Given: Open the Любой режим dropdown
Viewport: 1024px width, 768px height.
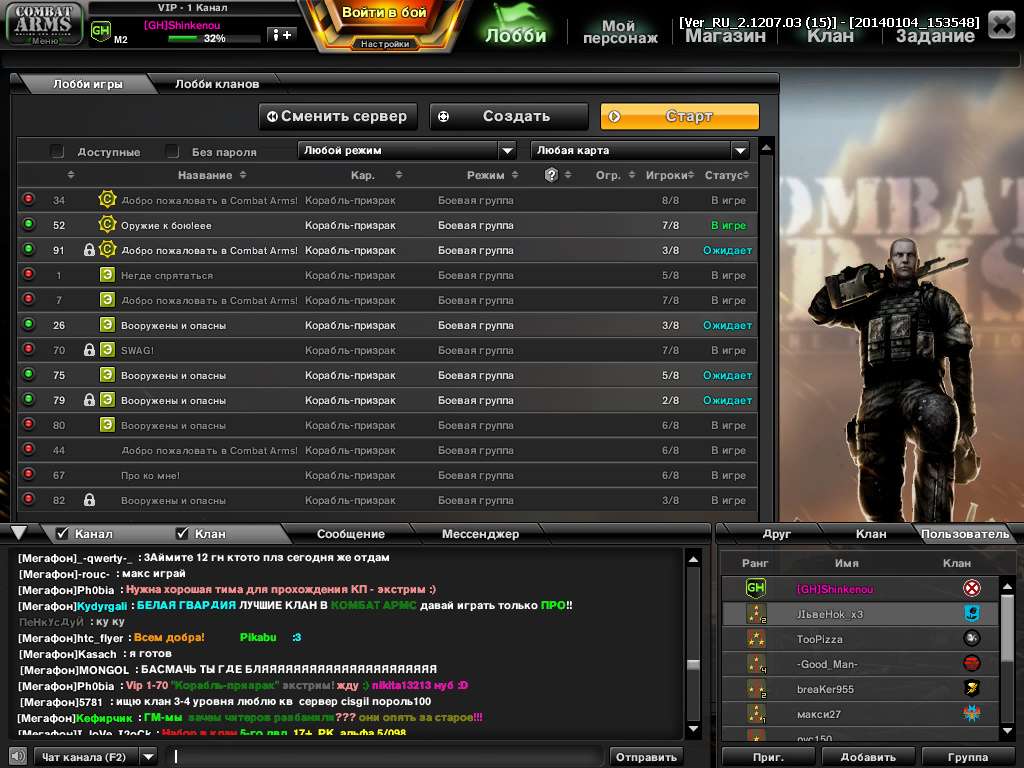Looking at the screenshot, I should click(407, 151).
